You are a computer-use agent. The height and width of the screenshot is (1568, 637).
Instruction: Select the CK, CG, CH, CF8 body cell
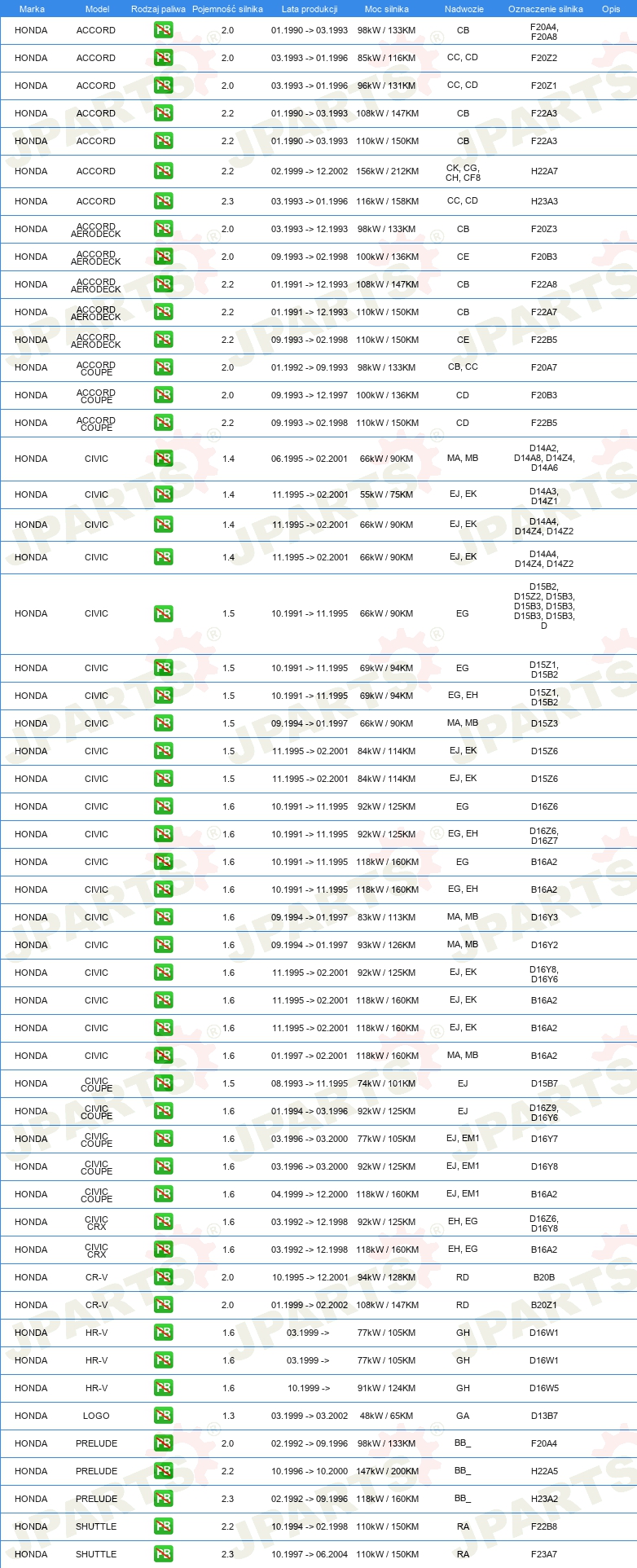pyautogui.click(x=463, y=173)
